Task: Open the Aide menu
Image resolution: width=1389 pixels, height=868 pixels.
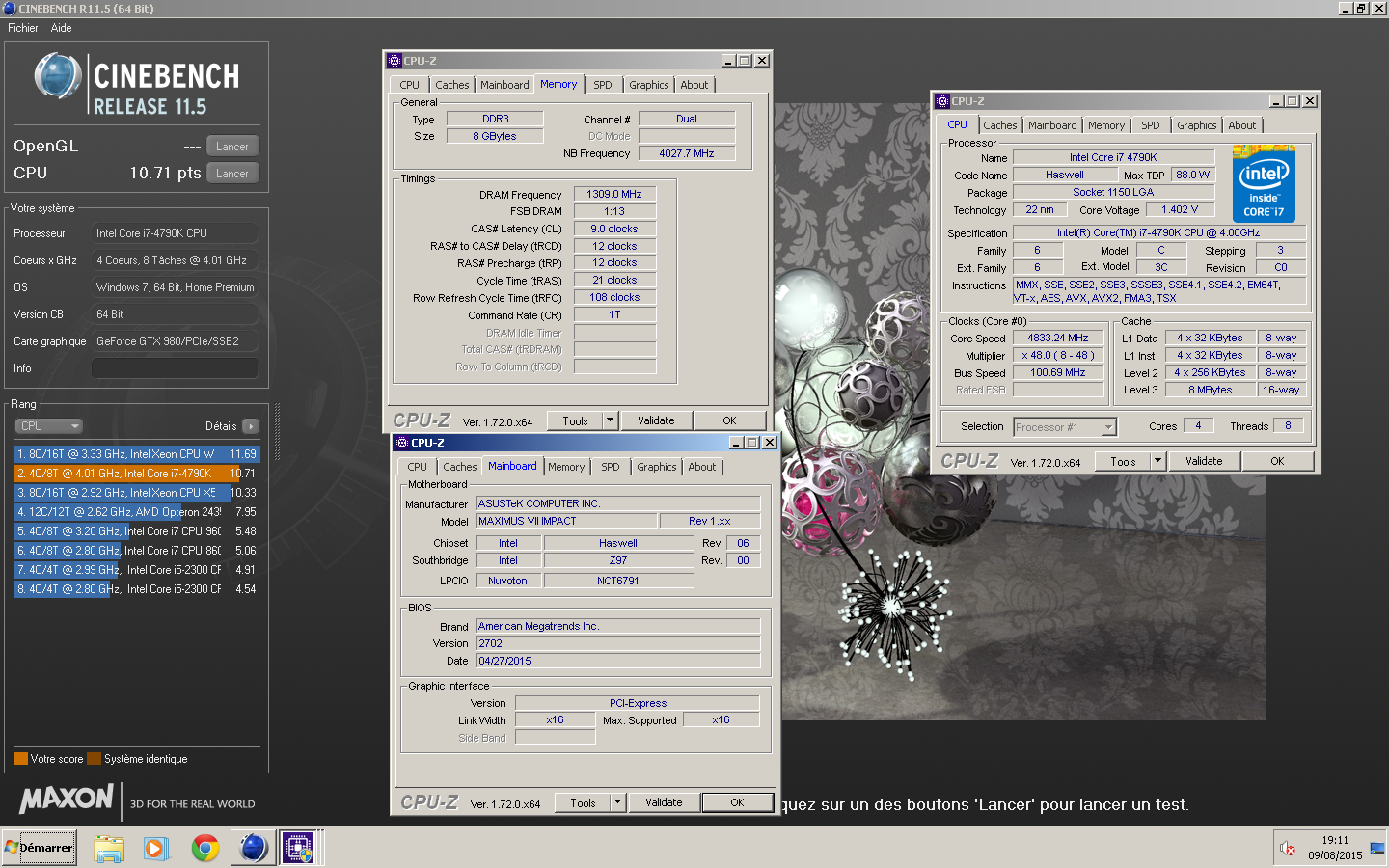Action: (x=61, y=28)
